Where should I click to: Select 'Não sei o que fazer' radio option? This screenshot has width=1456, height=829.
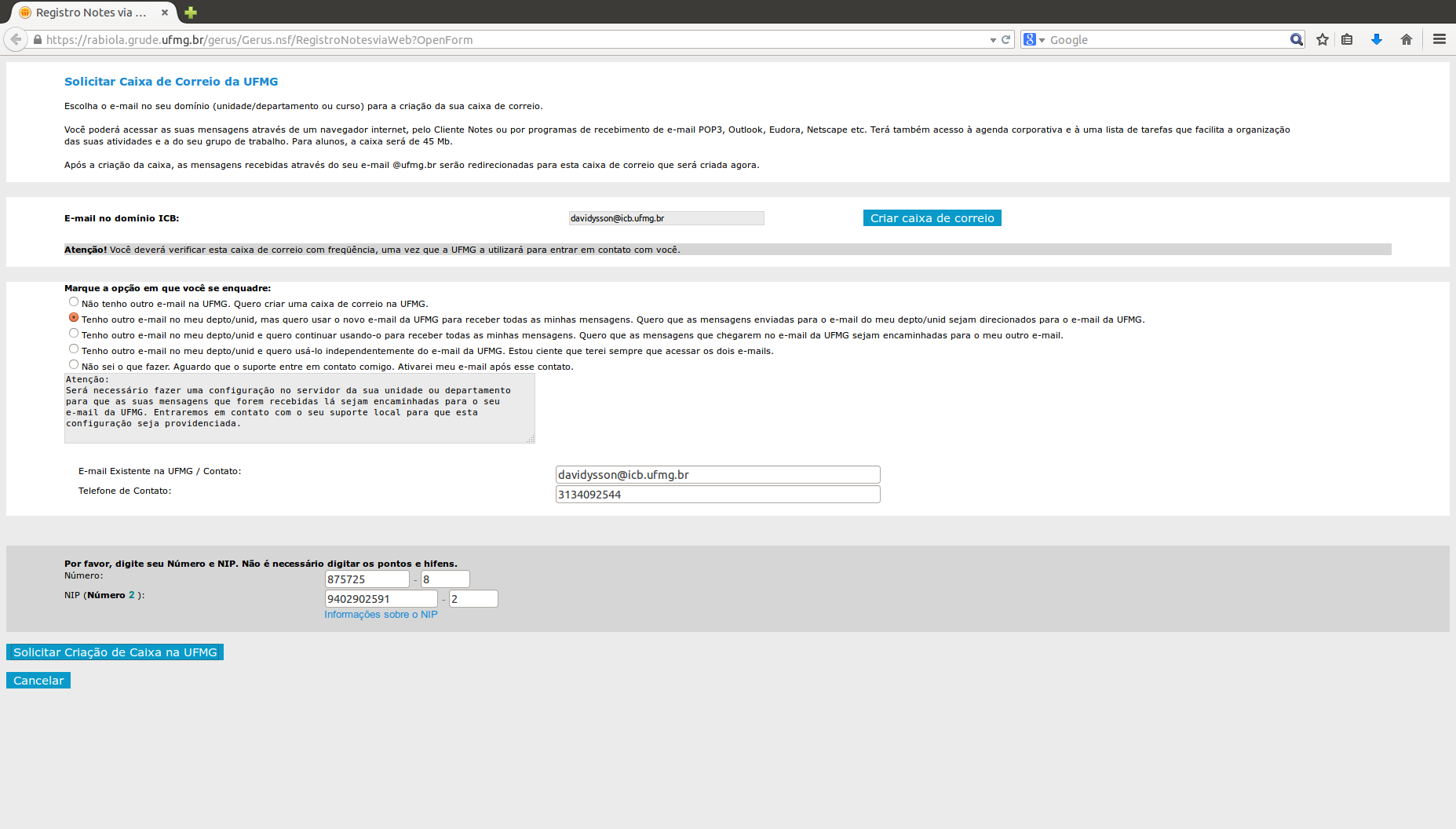(x=74, y=365)
